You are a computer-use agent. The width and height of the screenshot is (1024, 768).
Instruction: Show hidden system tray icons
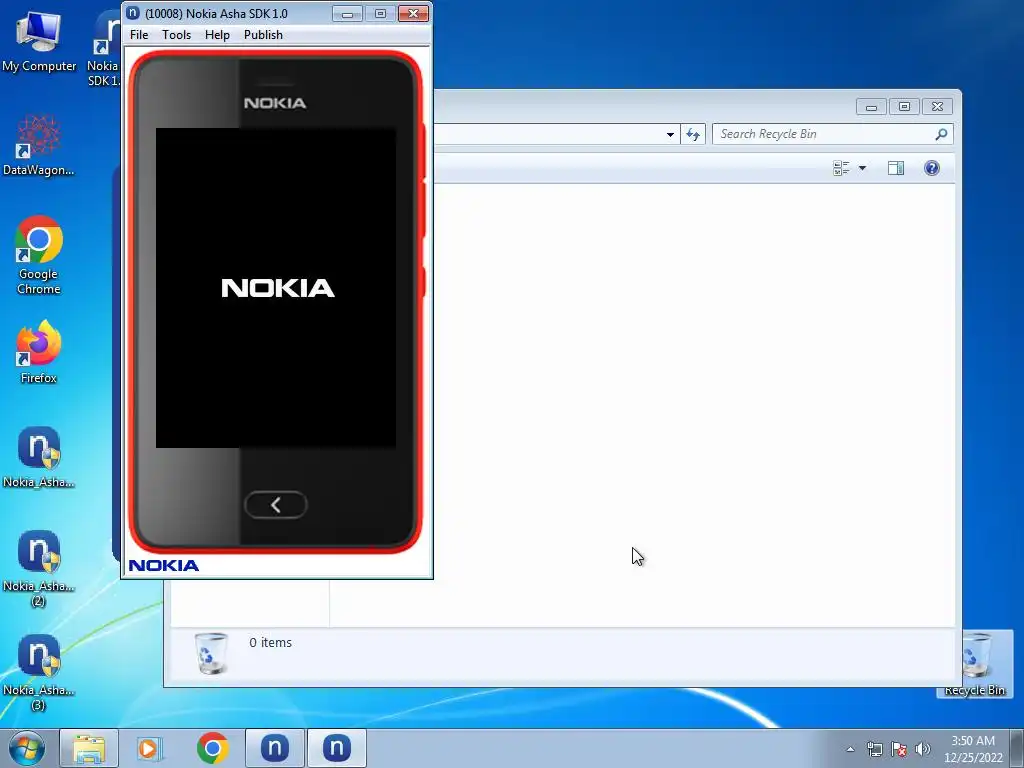click(x=850, y=749)
